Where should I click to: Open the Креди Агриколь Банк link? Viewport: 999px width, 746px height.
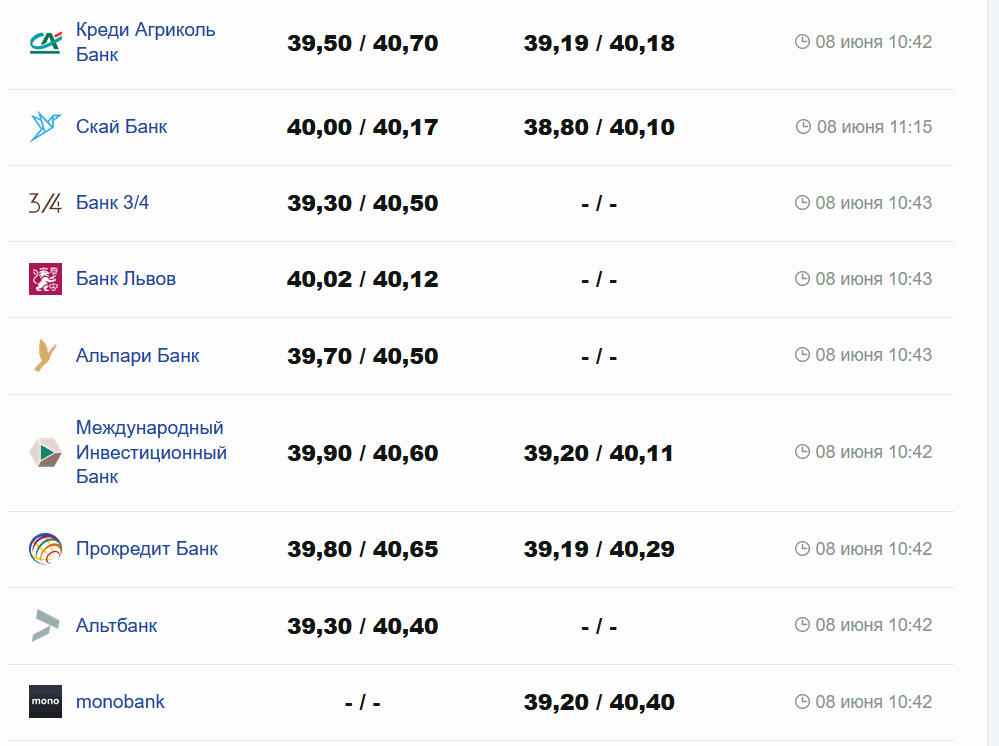pos(145,42)
